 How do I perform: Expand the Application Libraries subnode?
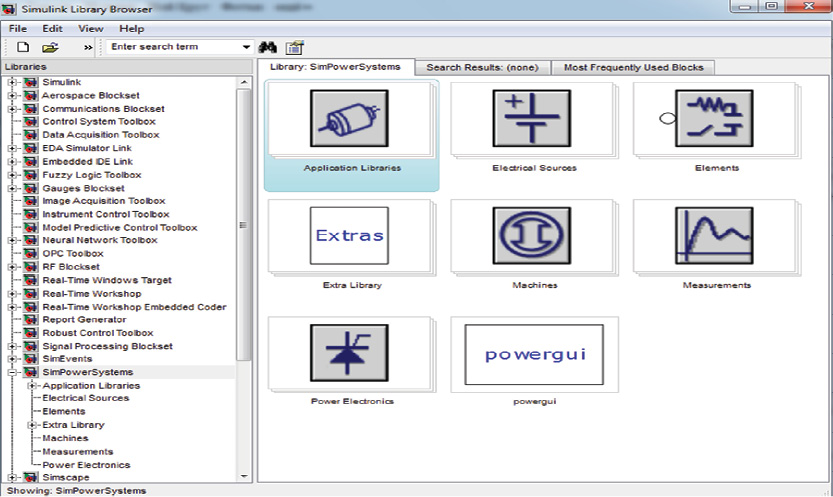pos(32,385)
